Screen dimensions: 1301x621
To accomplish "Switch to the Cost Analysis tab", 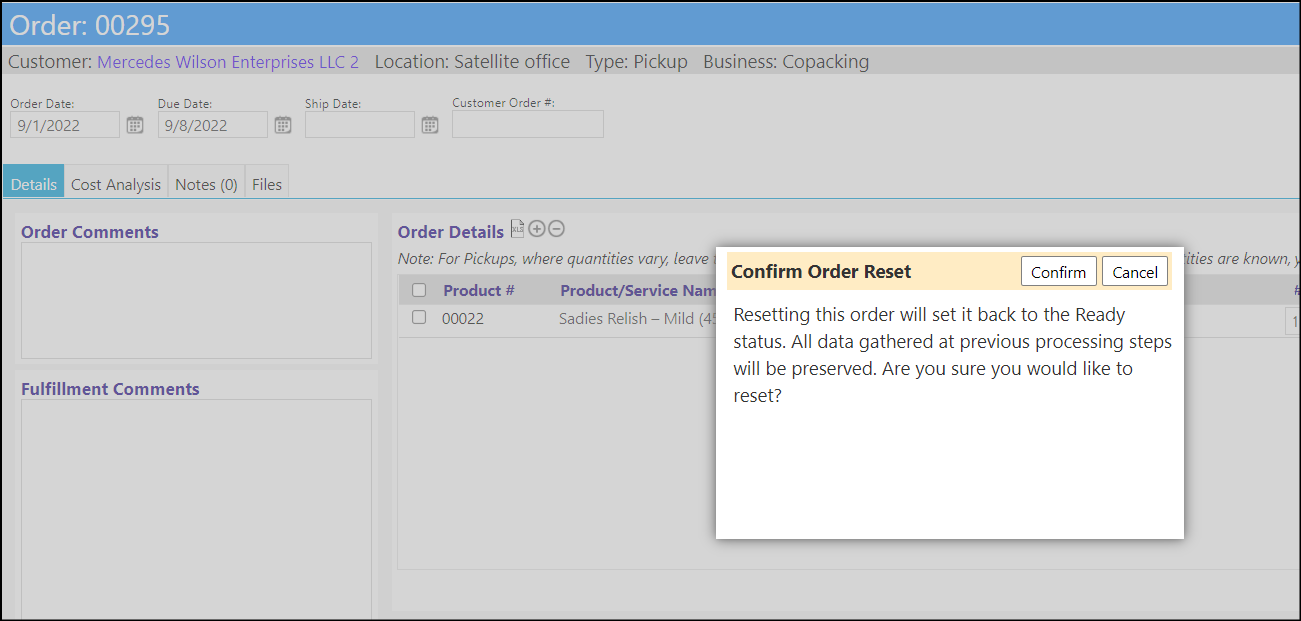I will [x=116, y=184].
